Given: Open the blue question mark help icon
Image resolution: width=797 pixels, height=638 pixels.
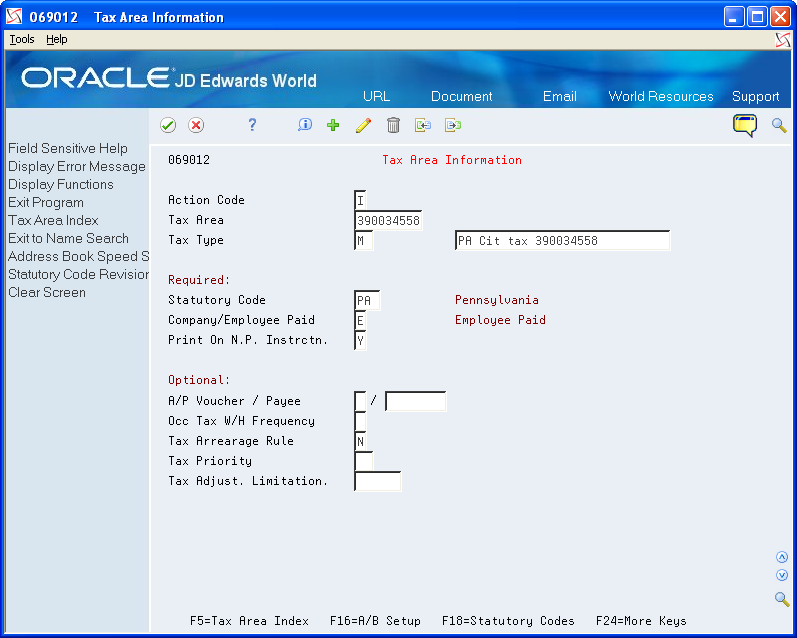Looking at the screenshot, I should click(x=252, y=125).
